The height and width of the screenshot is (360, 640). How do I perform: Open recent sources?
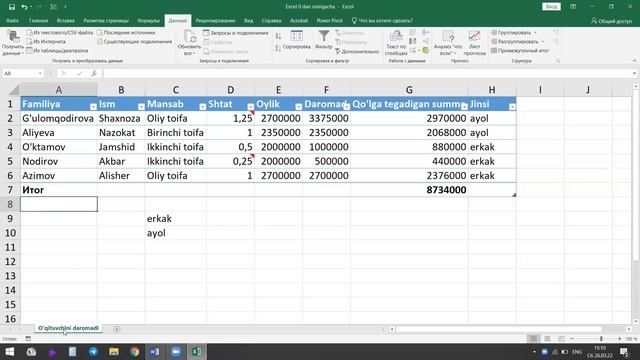pos(126,32)
